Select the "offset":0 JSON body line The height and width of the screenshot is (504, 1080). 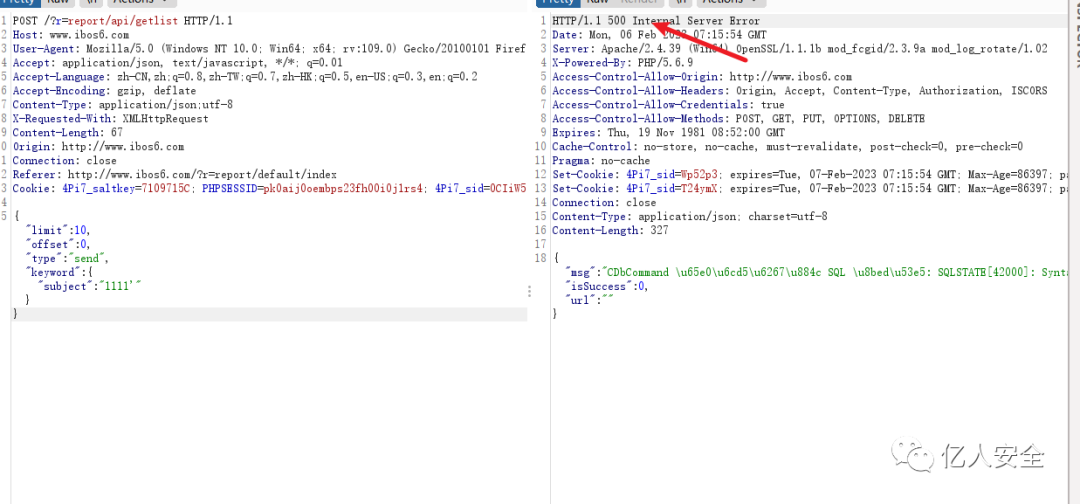[x=57, y=244]
